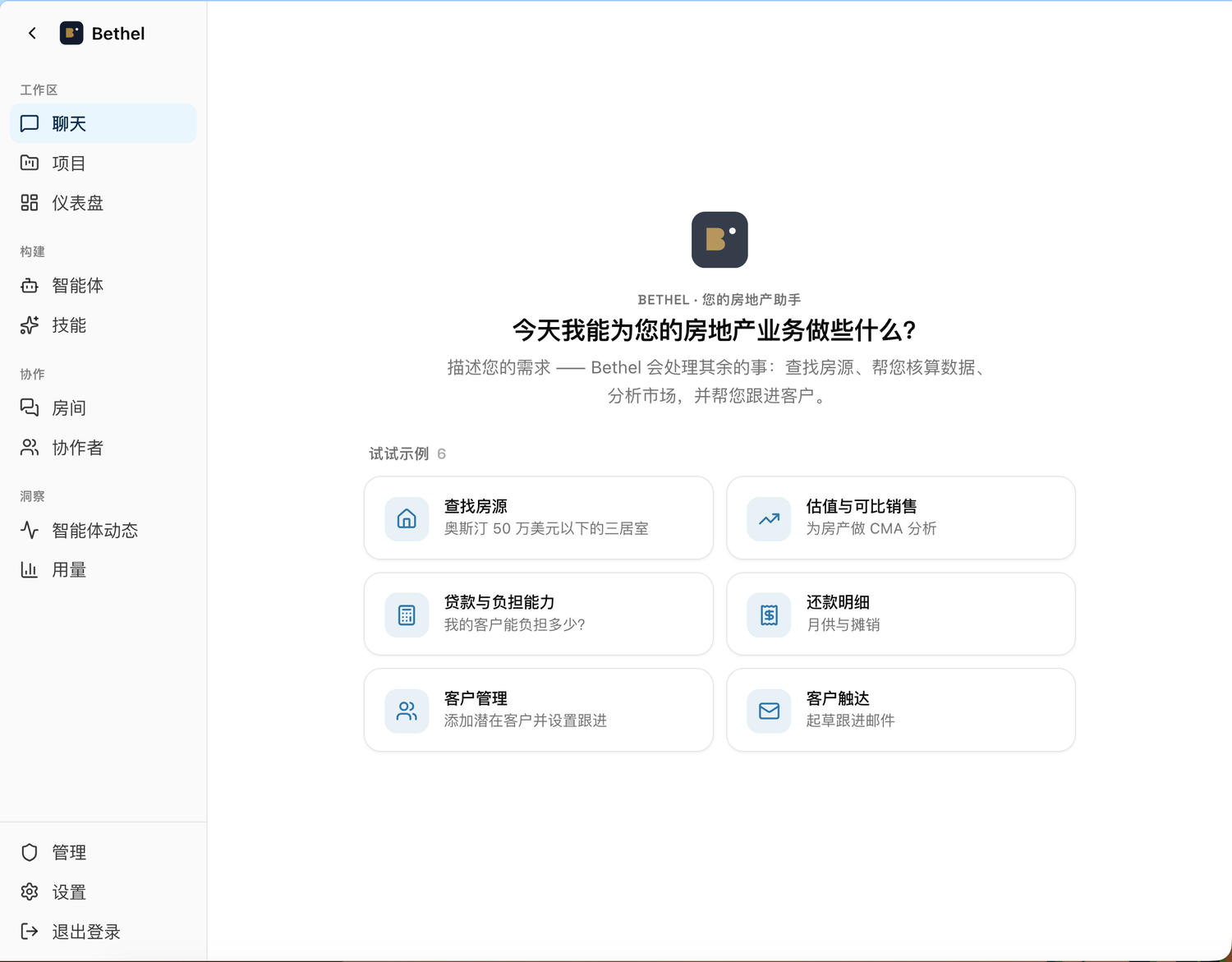Click the house icon on 查找房源 card
The image size is (1232, 962).
click(407, 518)
